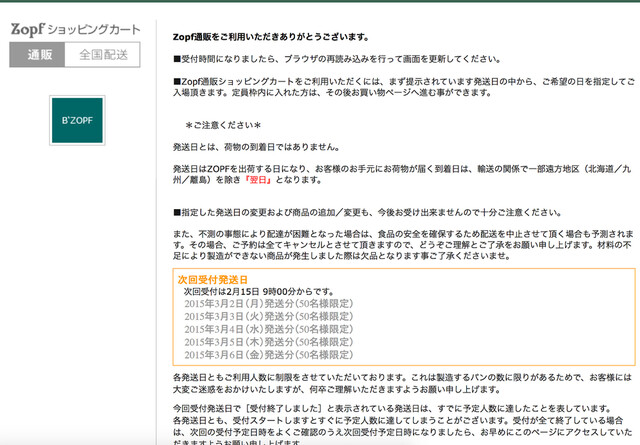Click the ショッピングカート title text

click(96, 31)
